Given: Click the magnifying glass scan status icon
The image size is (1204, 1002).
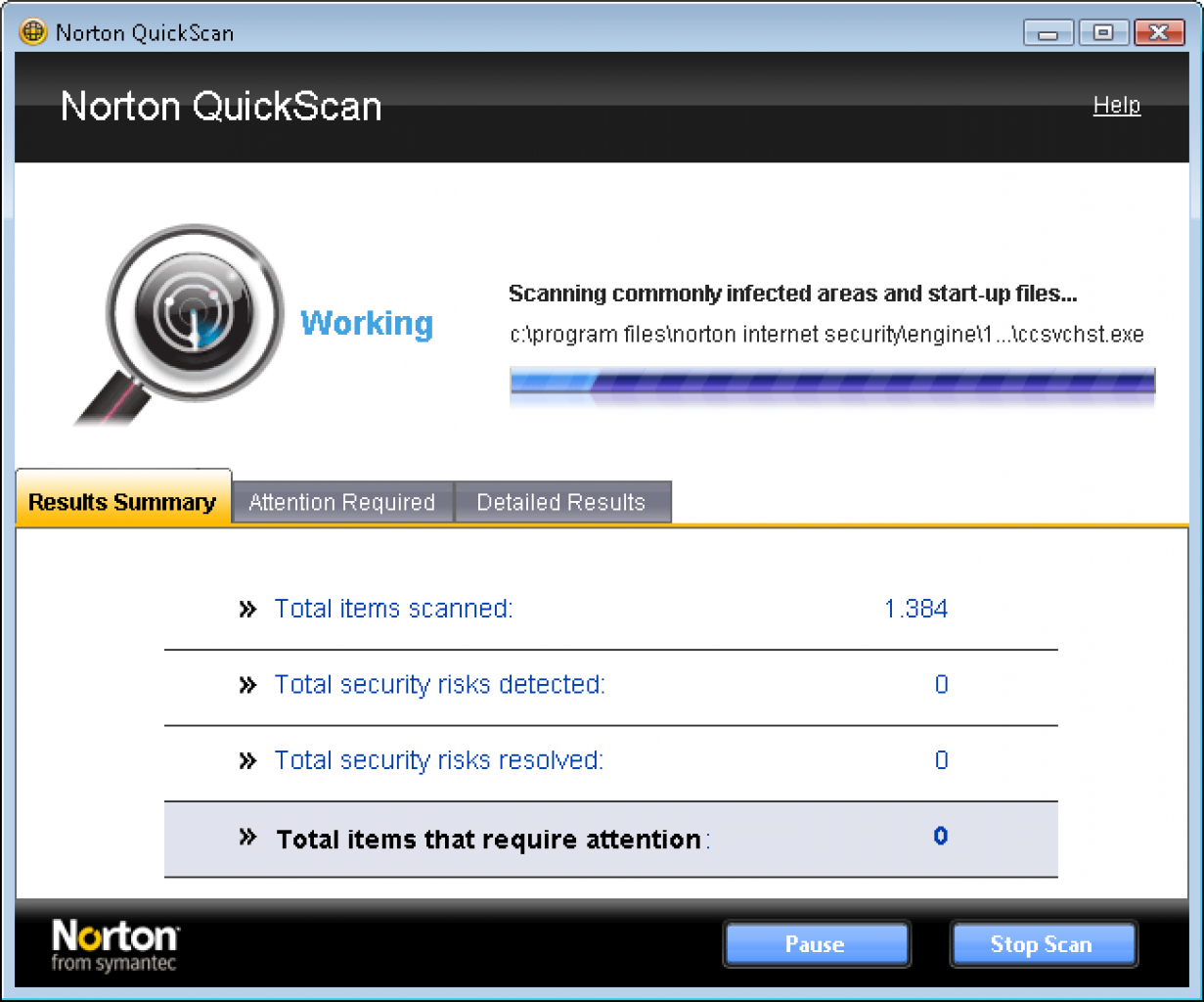Looking at the screenshot, I should 180,325.
